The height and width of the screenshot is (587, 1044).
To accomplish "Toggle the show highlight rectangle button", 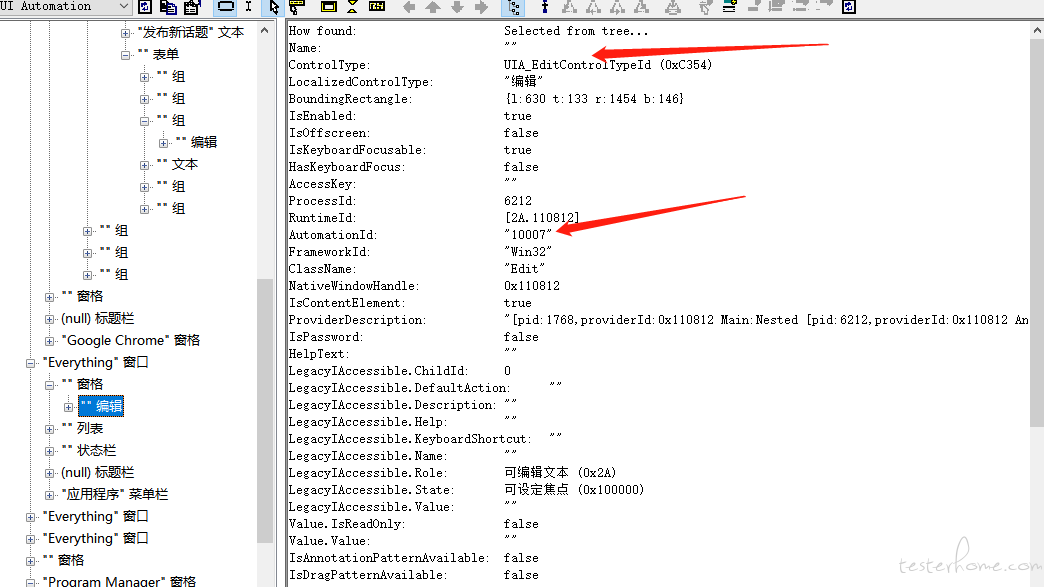I will (226, 7).
